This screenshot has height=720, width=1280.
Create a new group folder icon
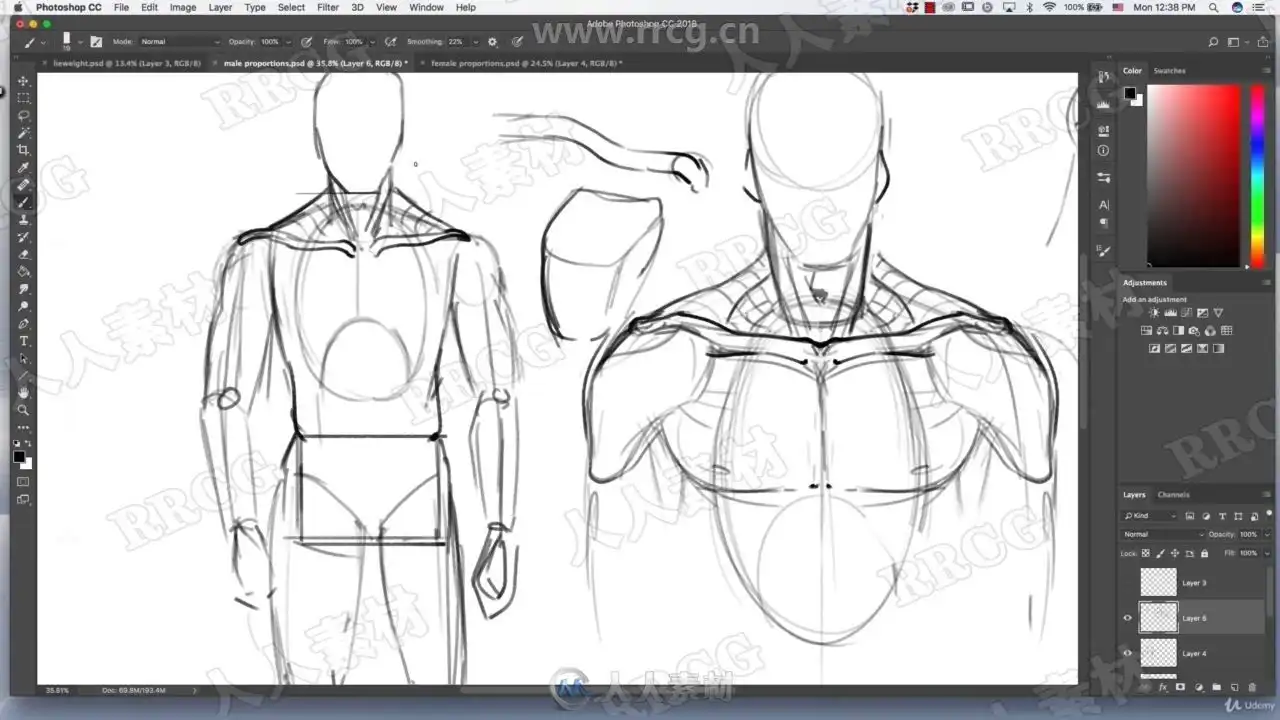1216,688
